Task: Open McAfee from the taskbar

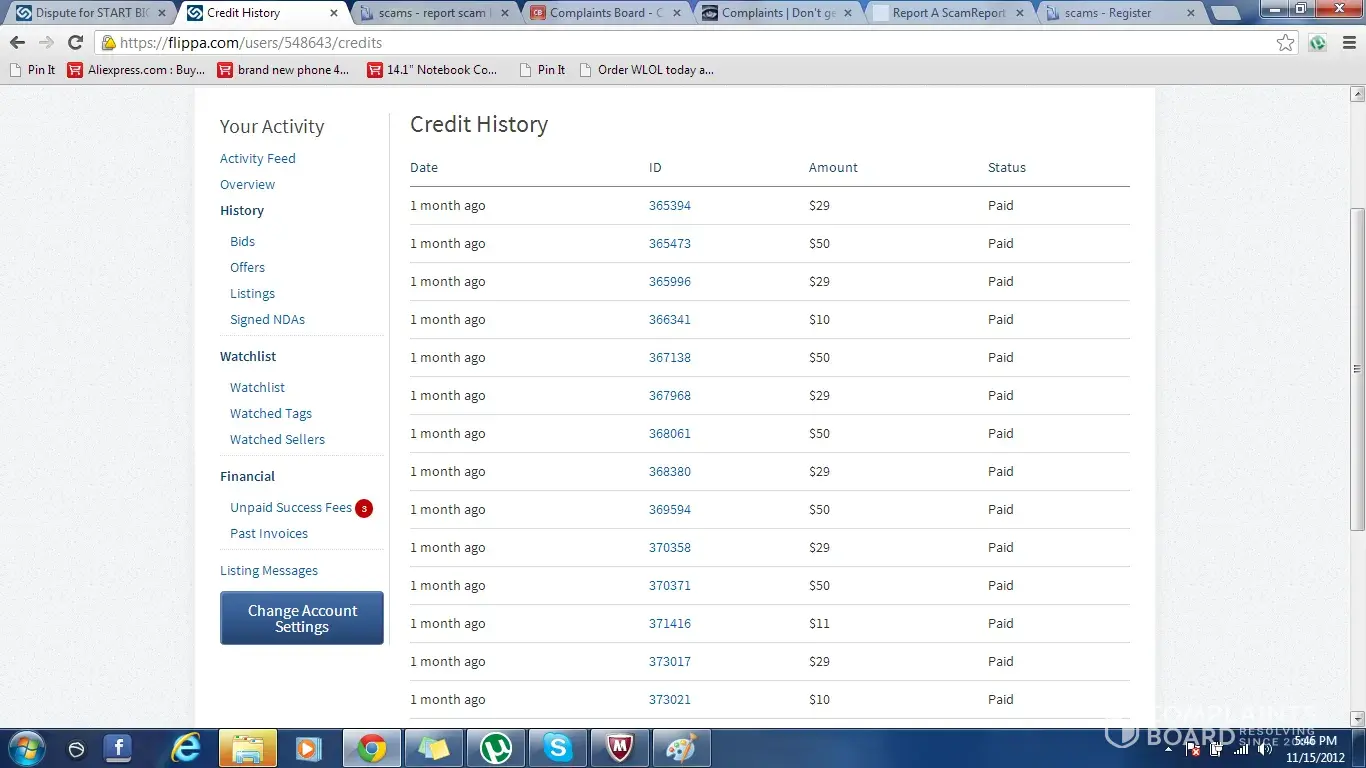Action: pyautogui.click(x=620, y=747)
